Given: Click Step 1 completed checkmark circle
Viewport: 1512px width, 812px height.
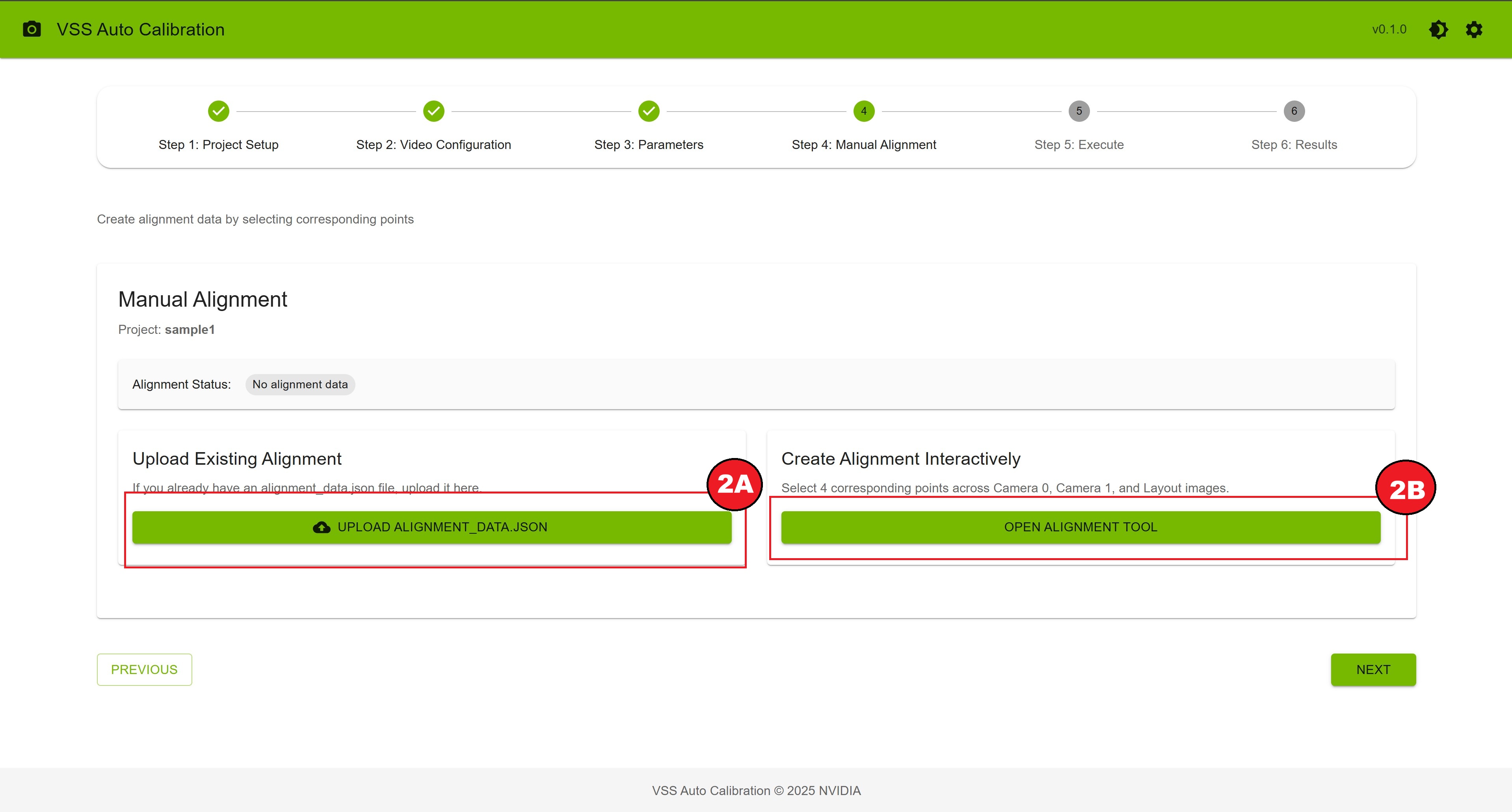Looking at the screenshot, I should (x=218, y=111).
